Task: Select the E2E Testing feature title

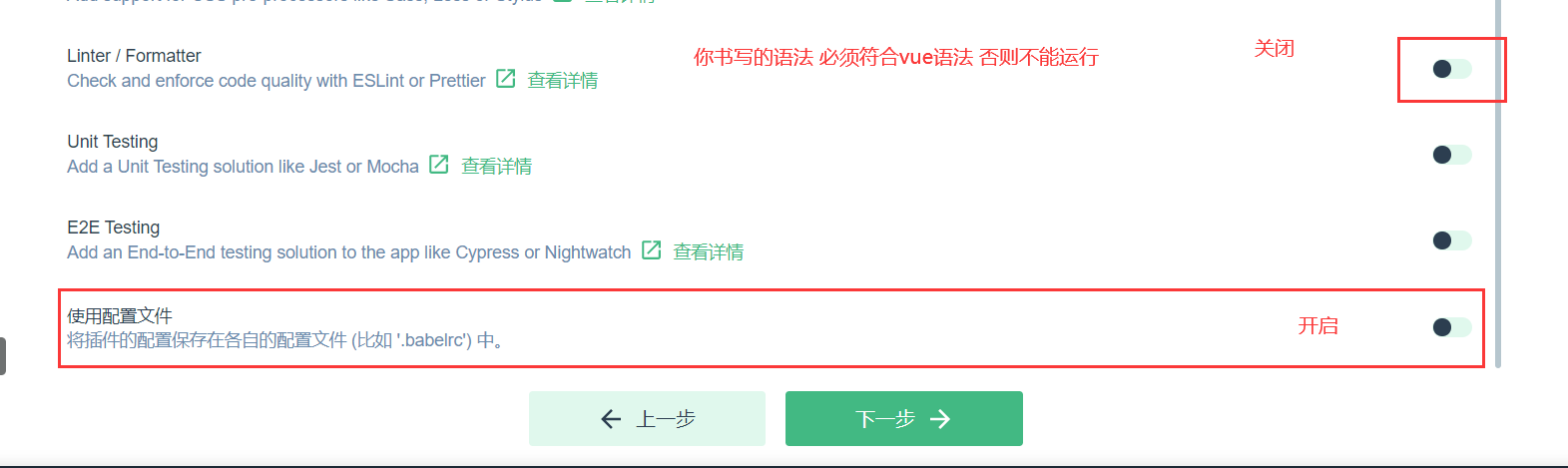Action: coord(114,228)
